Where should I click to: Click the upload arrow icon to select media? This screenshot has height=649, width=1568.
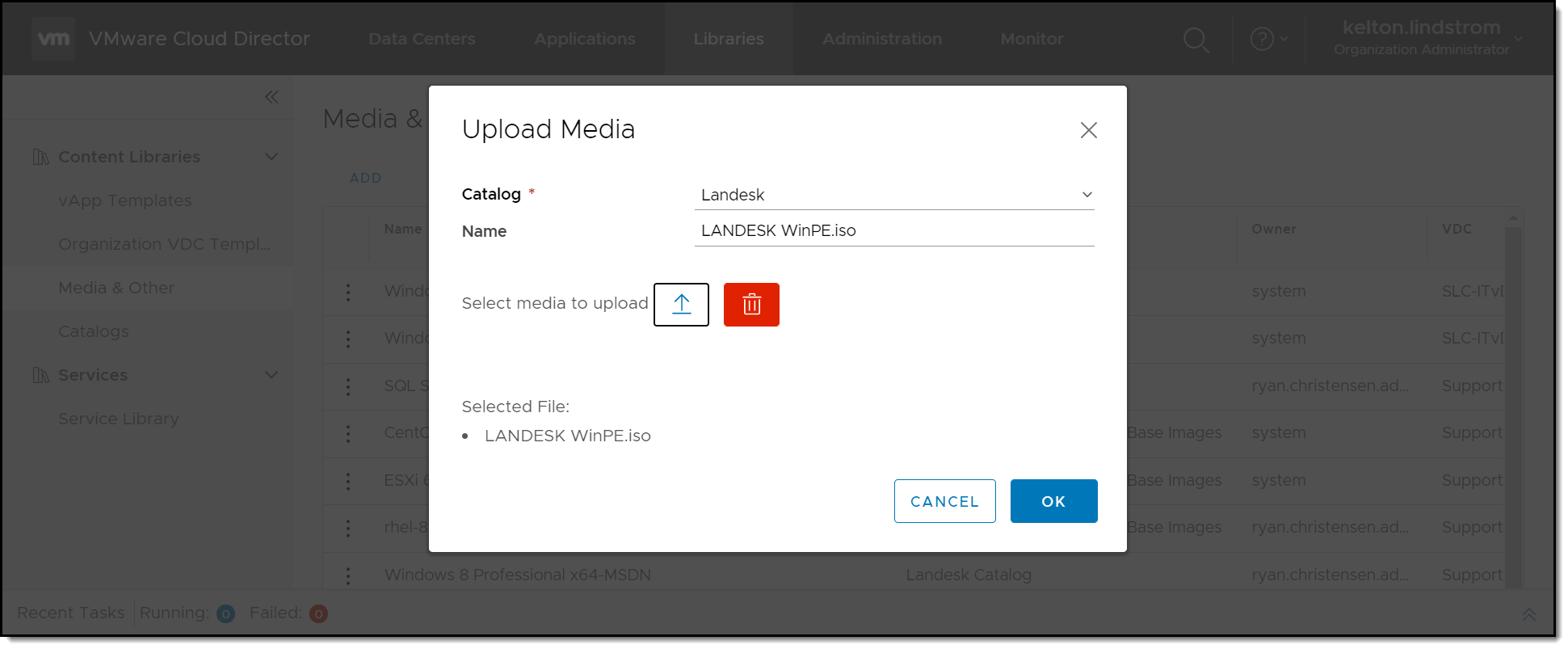[681, 305]
